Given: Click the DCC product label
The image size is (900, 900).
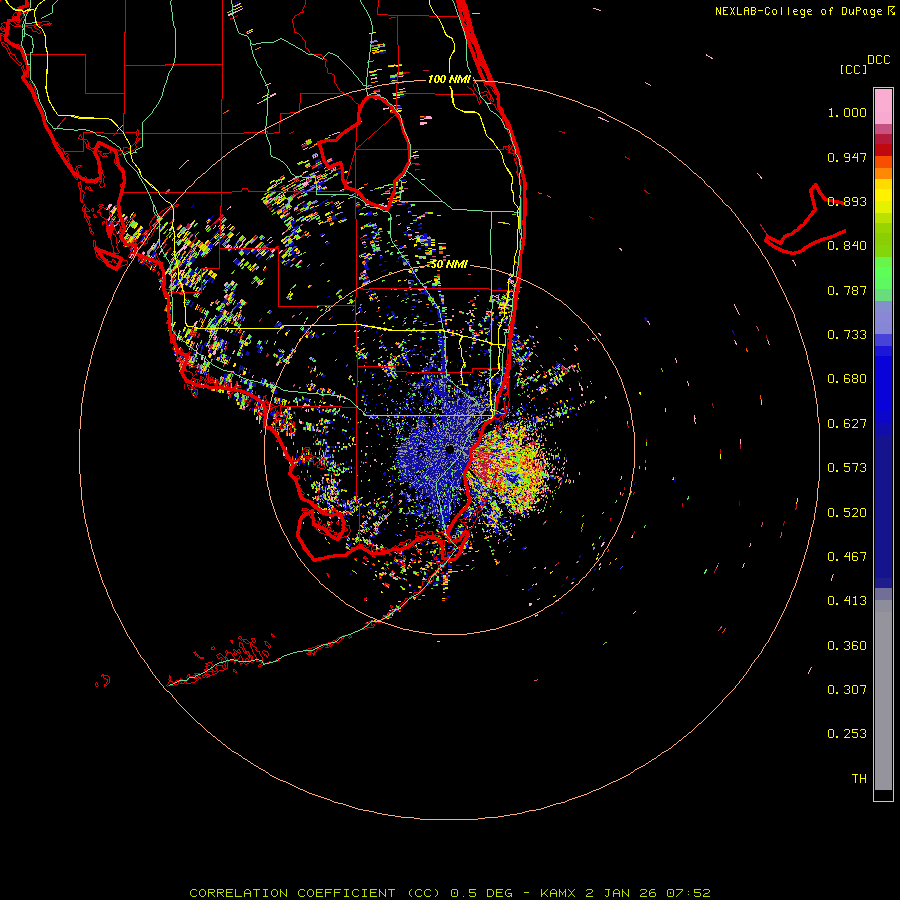Looking at the screenshot, I should pos(879,60).
